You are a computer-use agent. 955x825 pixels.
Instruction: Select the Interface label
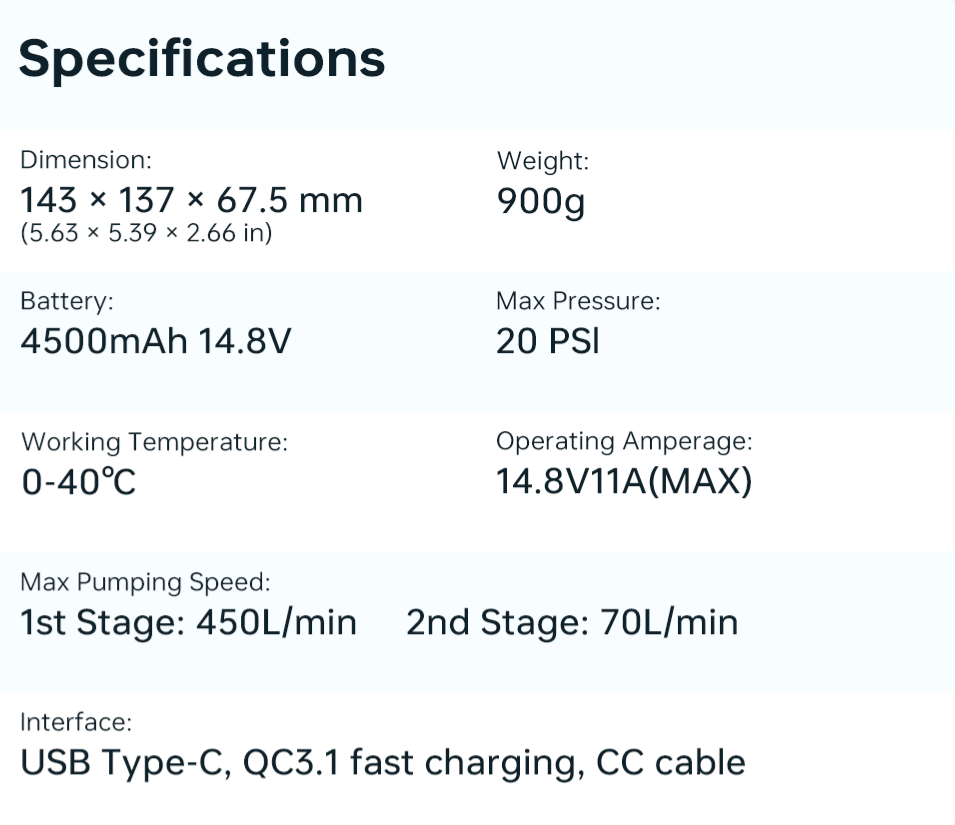pos(76,722)
